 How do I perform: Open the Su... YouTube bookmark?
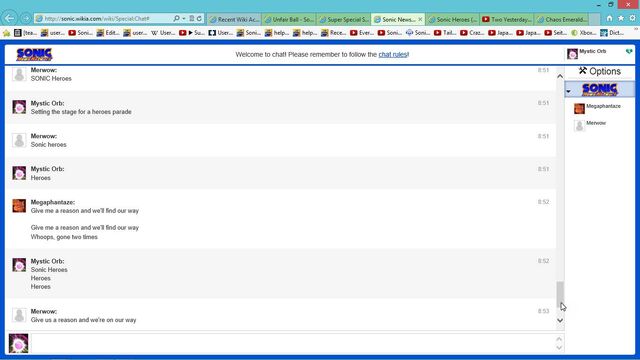[192, 33]
